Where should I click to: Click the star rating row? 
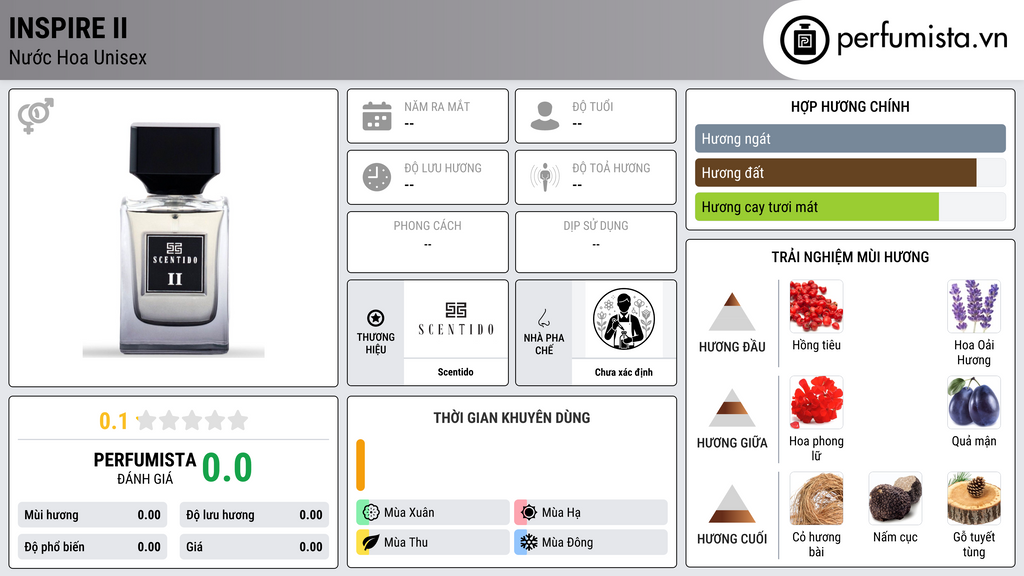192,420
